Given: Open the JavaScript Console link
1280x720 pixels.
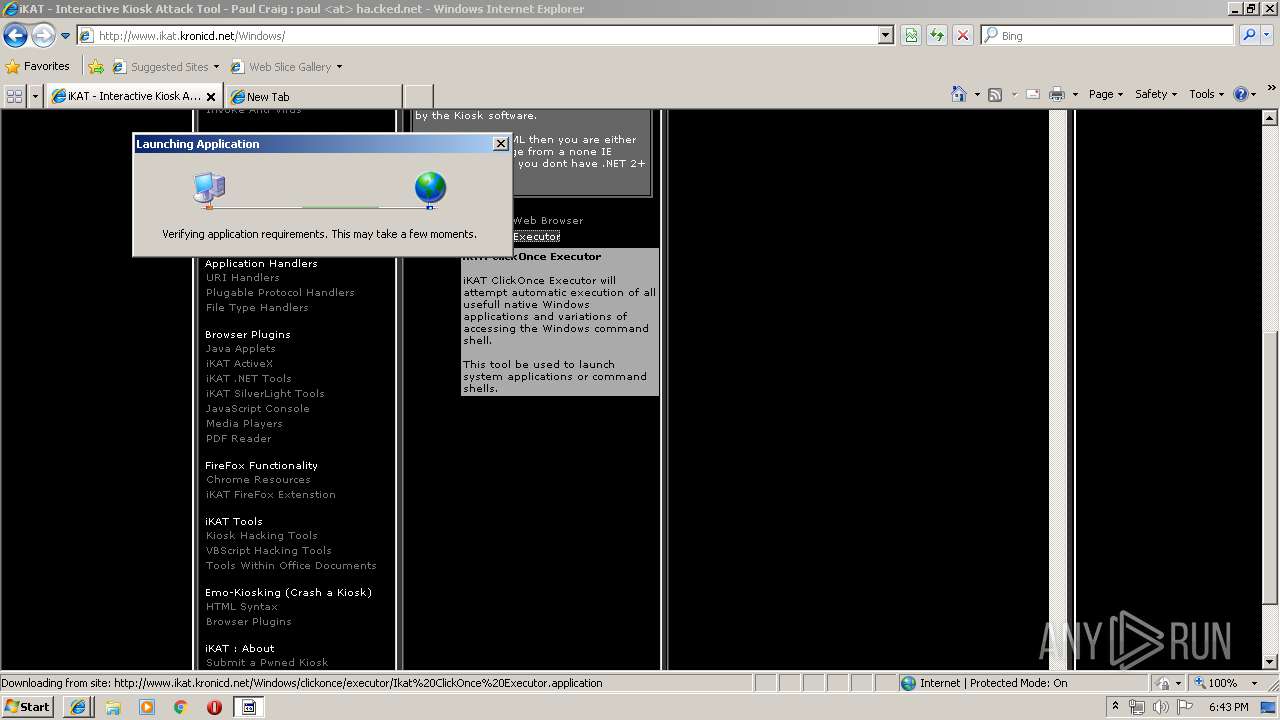Looking at the screenshot, I should pyautogui.click(x=258, y=409).
